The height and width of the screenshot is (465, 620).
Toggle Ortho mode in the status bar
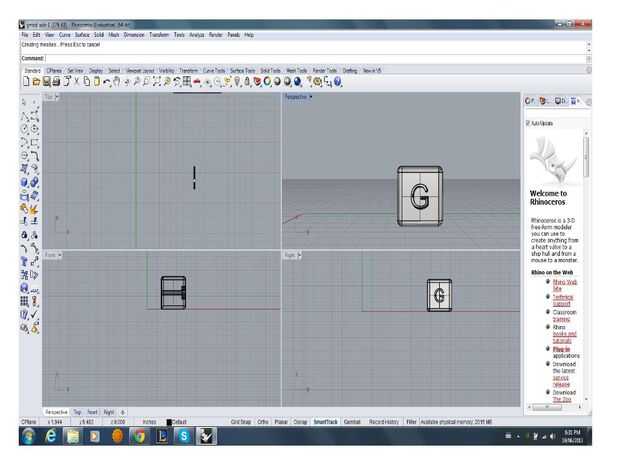tap(263, 422)
